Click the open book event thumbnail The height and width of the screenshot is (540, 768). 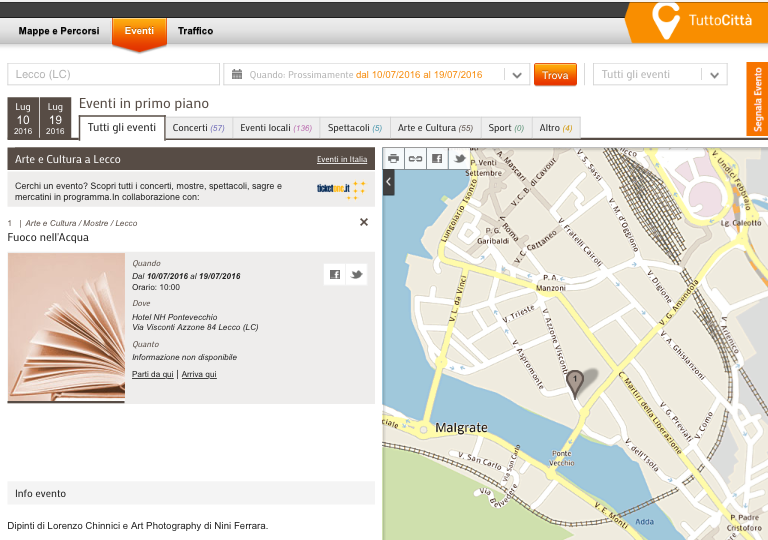(x=66, y=327)
